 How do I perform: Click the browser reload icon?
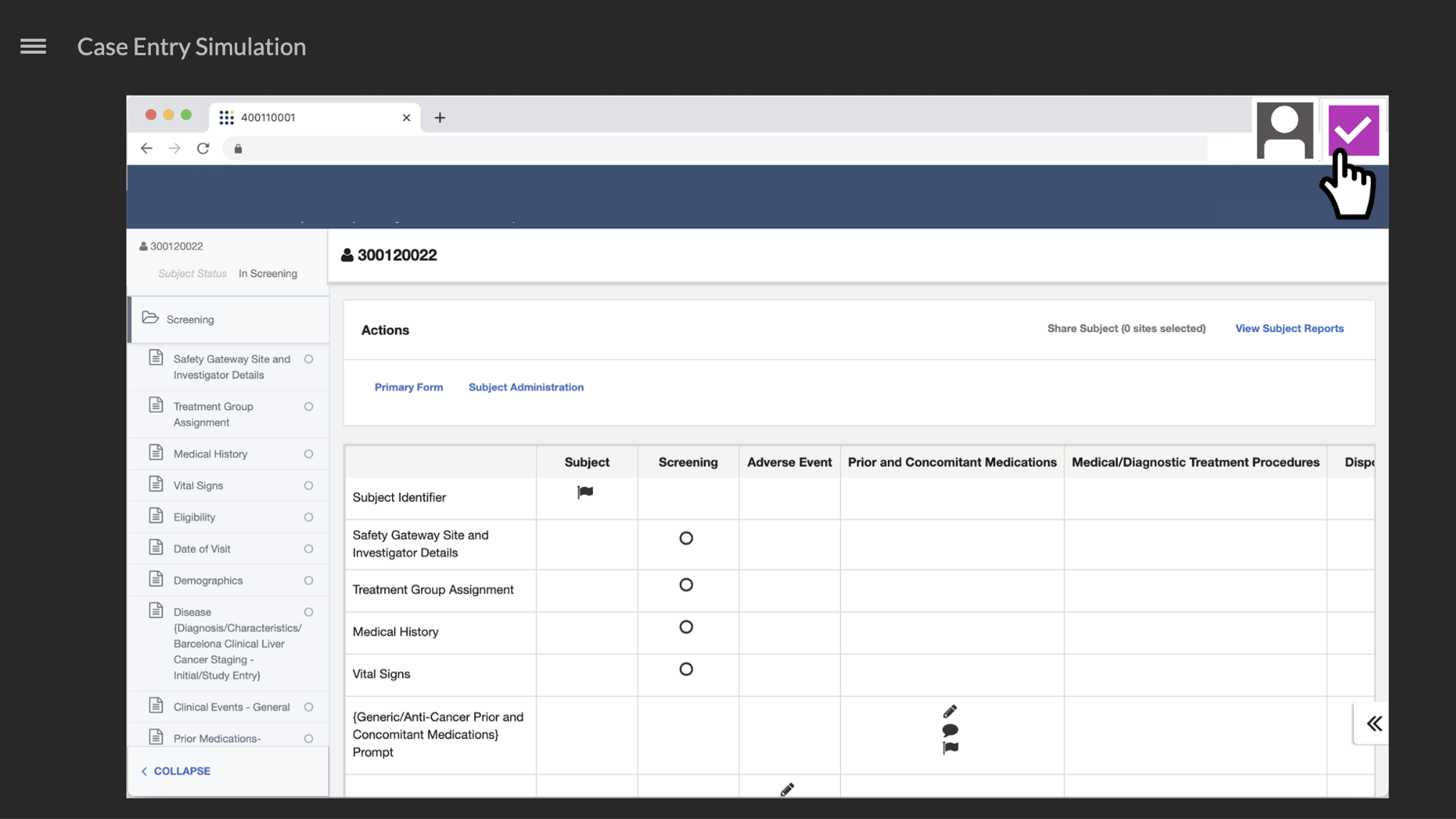tap(203, 149)
